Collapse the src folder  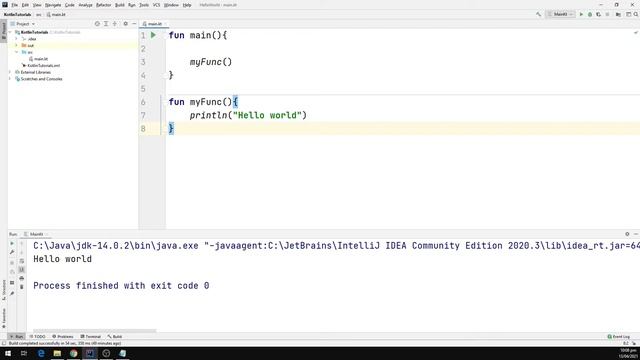click(17, 52)
